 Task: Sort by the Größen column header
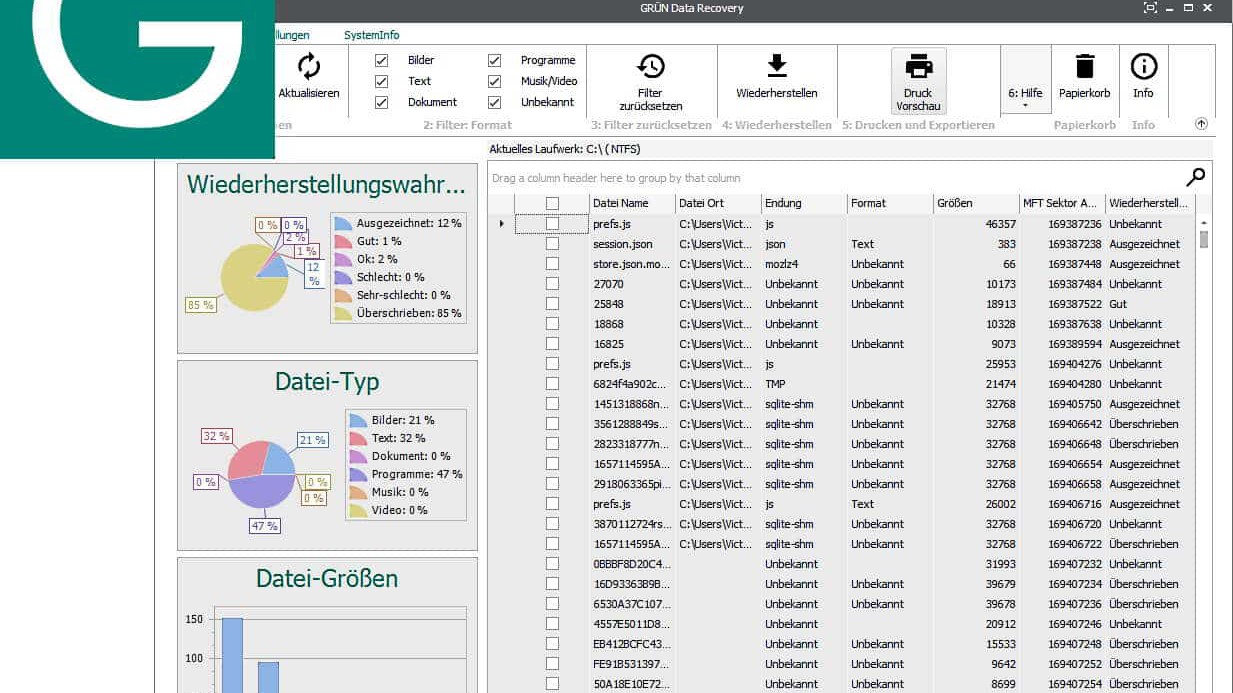[976, 203]
